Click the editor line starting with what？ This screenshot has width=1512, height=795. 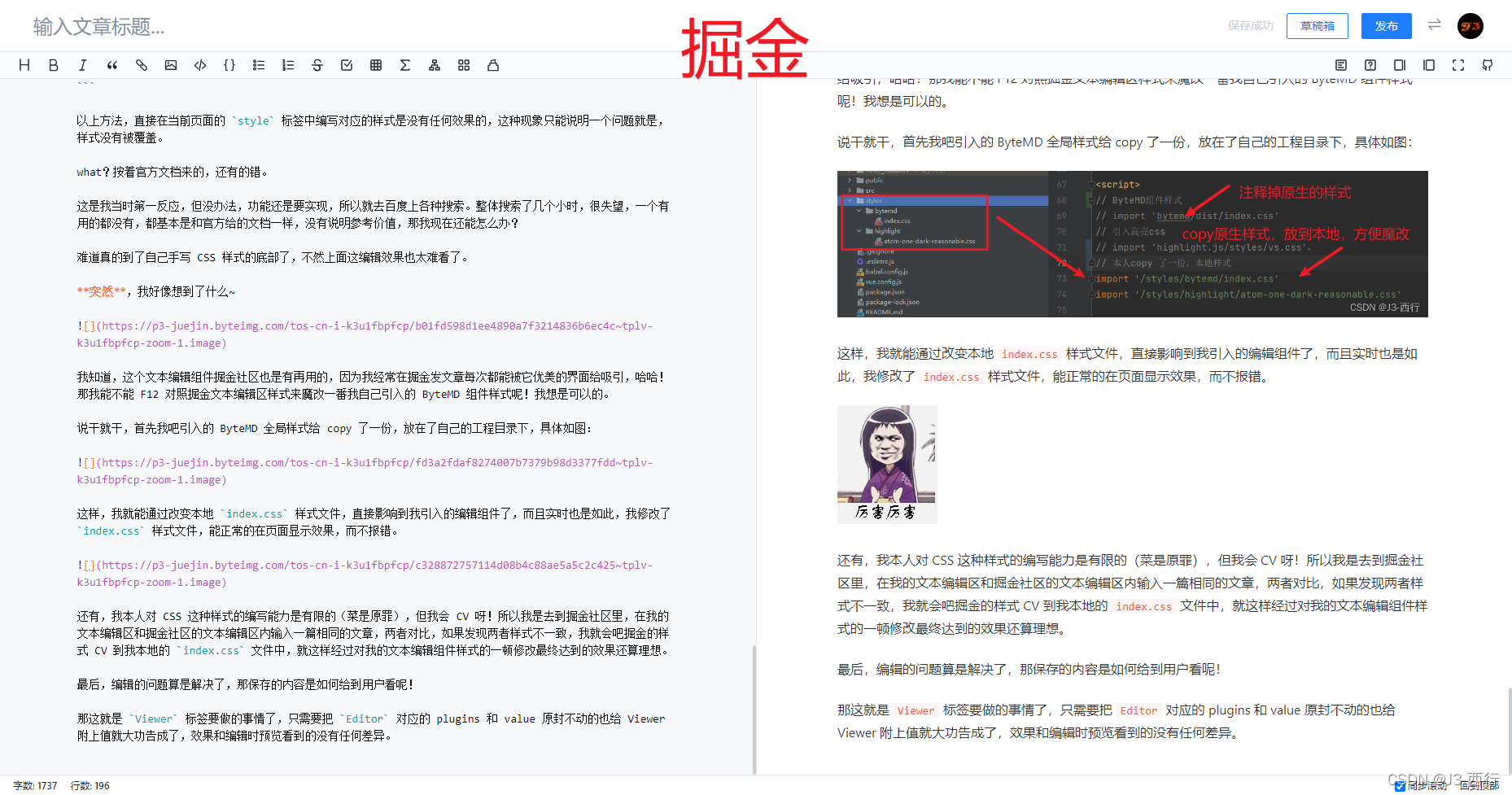click(x=173, y=172)
